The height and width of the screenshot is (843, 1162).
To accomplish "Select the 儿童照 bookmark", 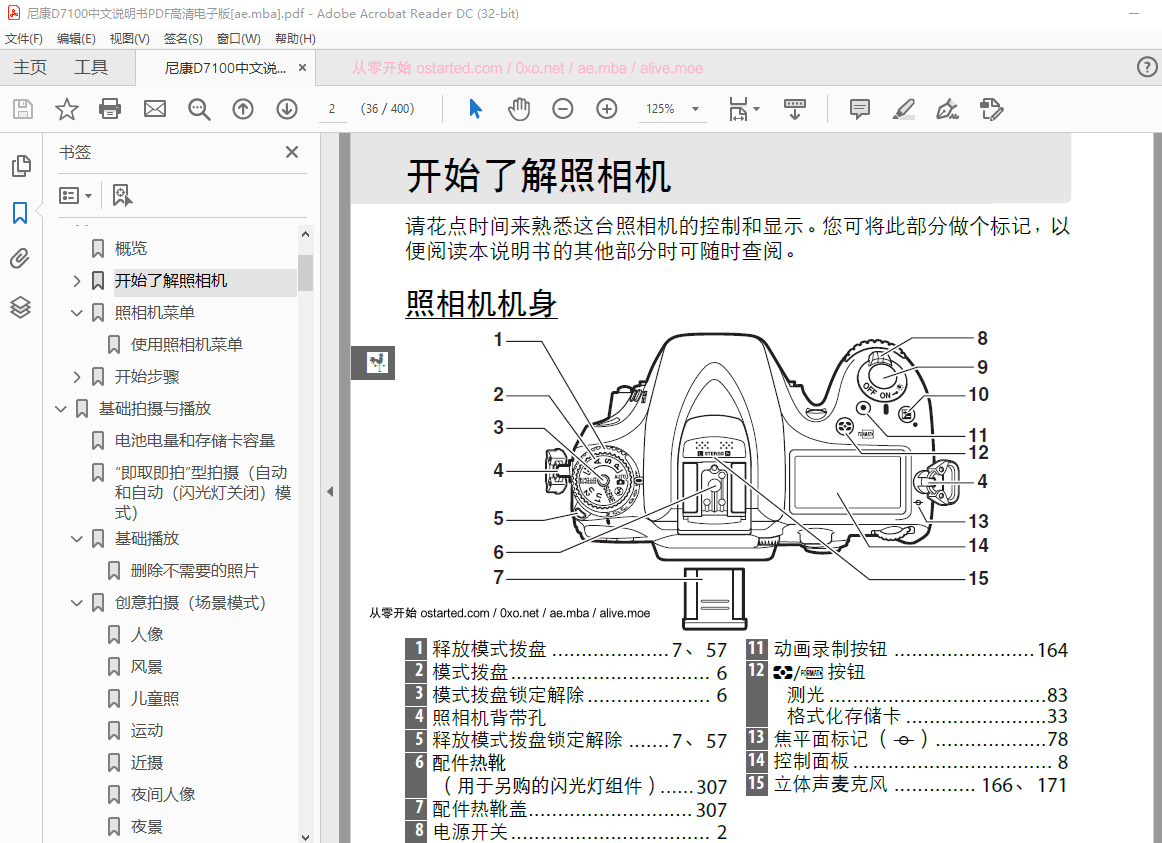I will point(154,699).
